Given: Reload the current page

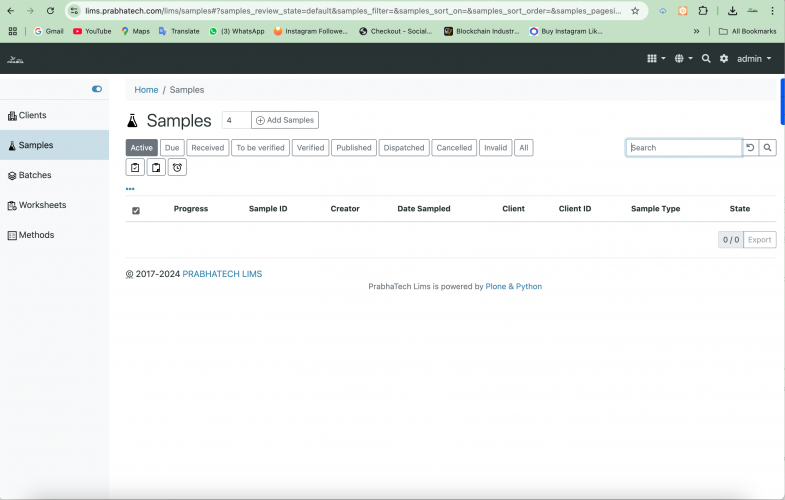Looking at the screenshot, I should point(50,11).
